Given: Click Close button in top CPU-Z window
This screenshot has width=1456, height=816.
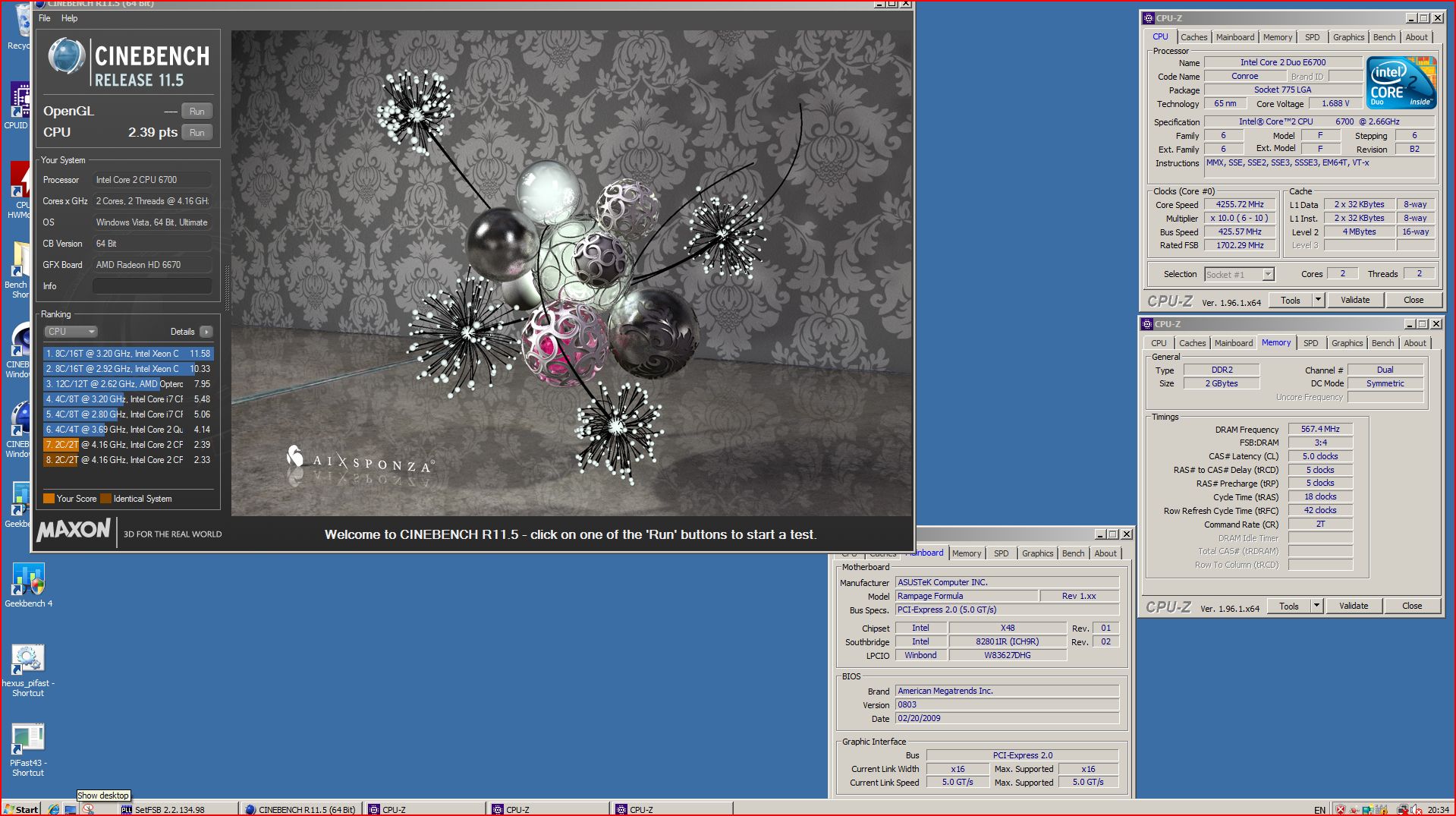Looking at the screenshot, I should coord(1414,301).
